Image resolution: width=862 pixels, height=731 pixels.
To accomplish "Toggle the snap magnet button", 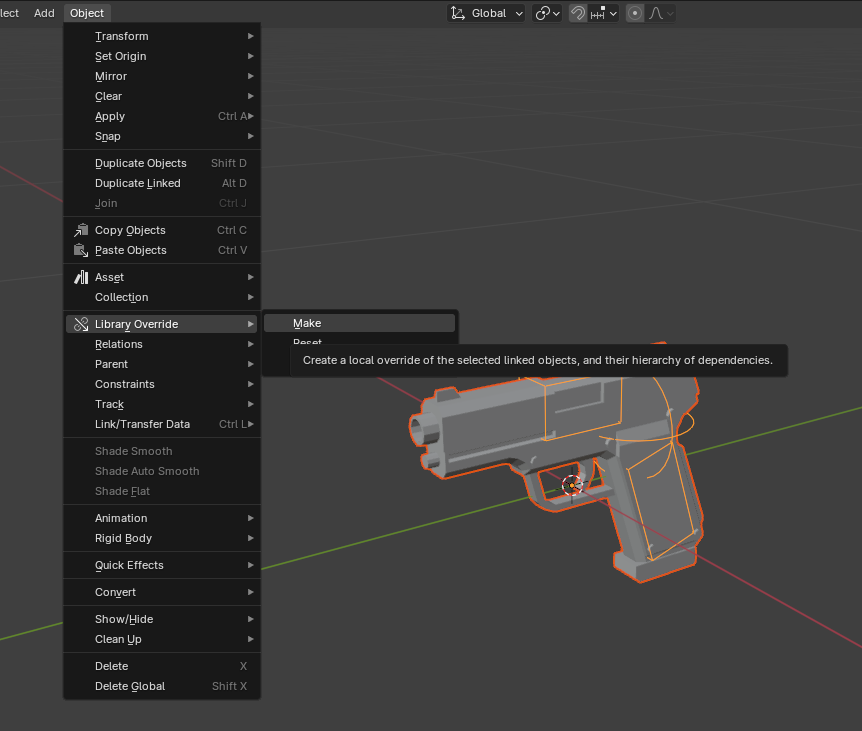I will pos(577,13).
